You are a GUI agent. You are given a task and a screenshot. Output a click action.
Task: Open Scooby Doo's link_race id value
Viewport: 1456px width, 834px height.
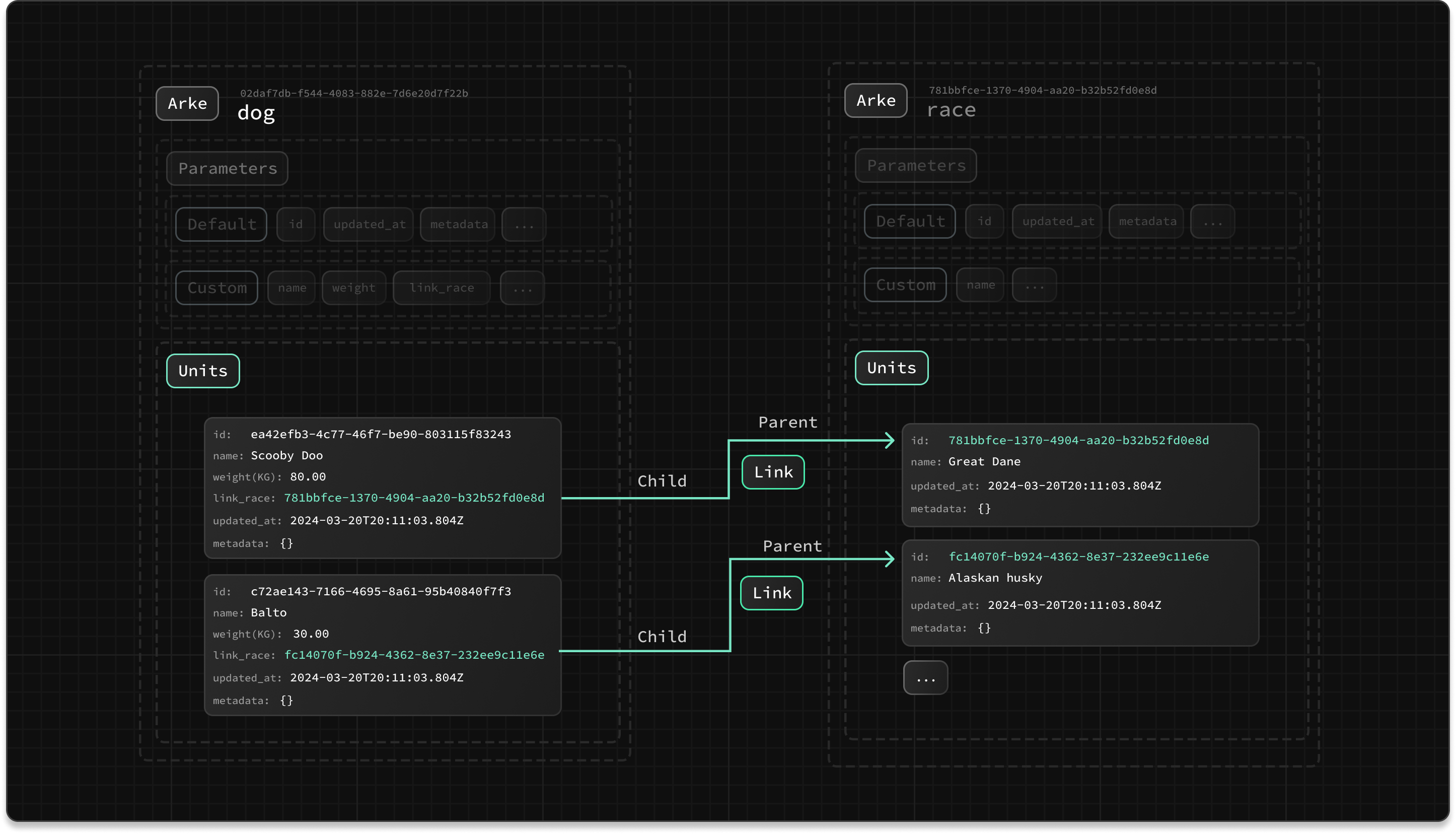(x=414, y=499)
